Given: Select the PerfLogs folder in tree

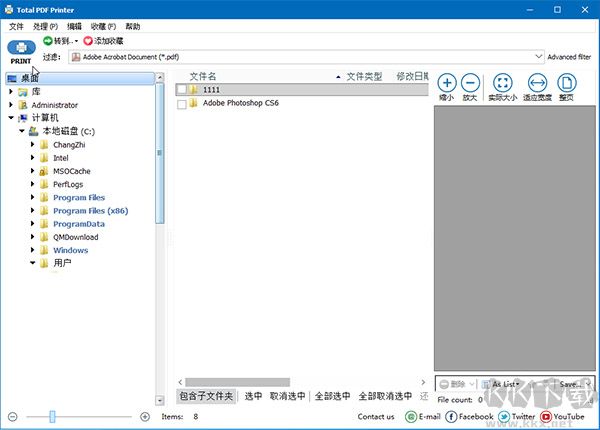Looking at the screenshot, I should tap(68, 184).
